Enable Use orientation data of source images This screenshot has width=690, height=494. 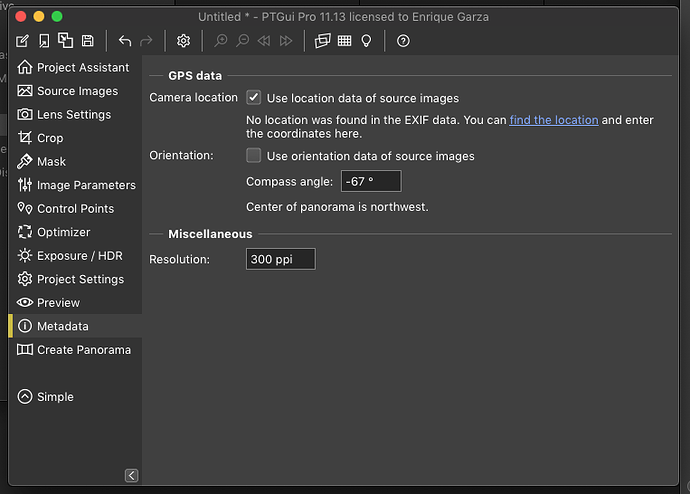coord(254,156)
